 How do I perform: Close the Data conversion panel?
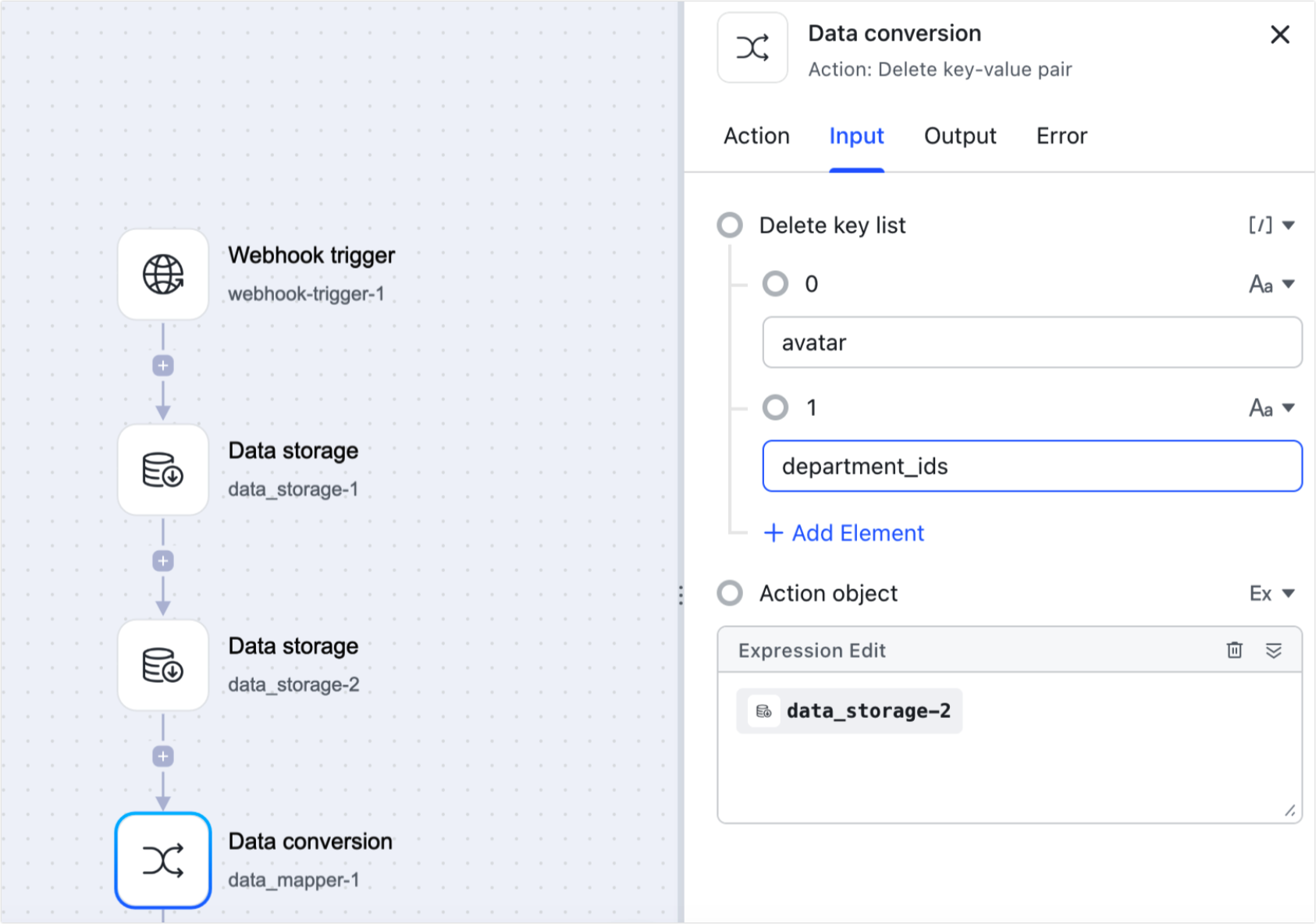point(1280,34)
